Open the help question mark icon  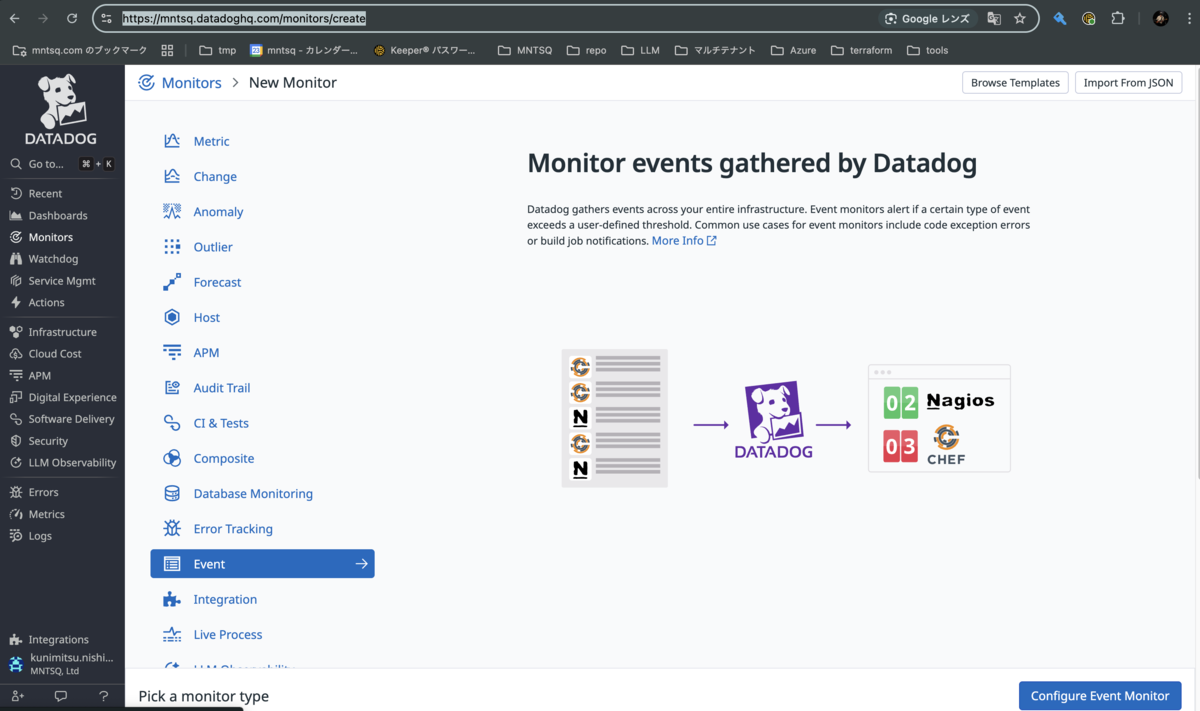click(x=104, y=696)
